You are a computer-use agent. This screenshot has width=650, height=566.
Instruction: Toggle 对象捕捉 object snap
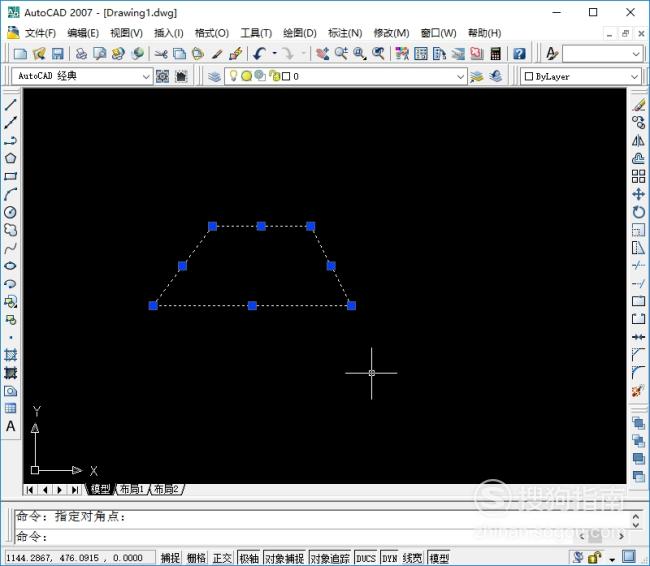[x=284, y=558]
